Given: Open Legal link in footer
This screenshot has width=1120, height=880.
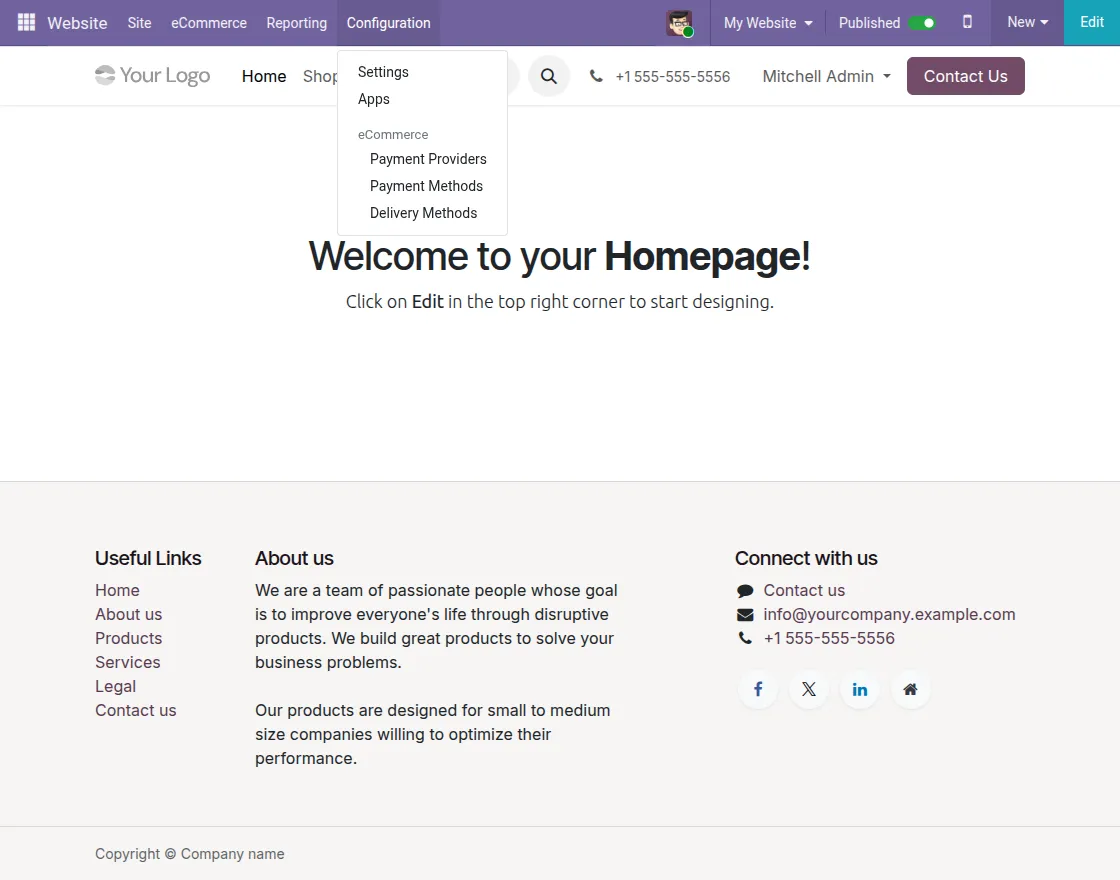Looking at the screenshot, I should (x=115, y=686).
